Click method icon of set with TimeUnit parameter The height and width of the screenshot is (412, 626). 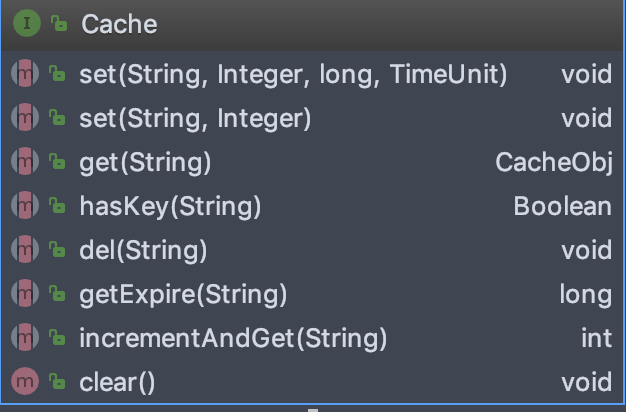click(24, 74)
